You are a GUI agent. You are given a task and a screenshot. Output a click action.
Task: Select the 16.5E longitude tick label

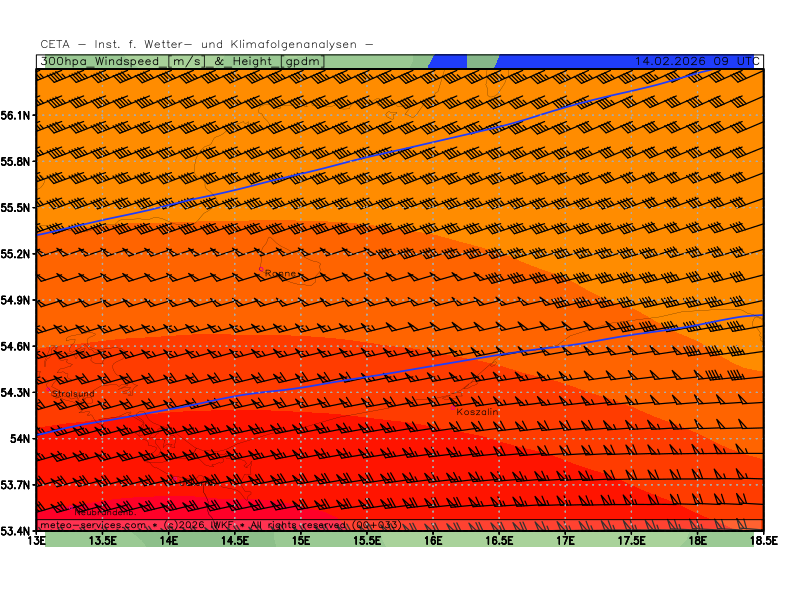[x=499, y=540]
